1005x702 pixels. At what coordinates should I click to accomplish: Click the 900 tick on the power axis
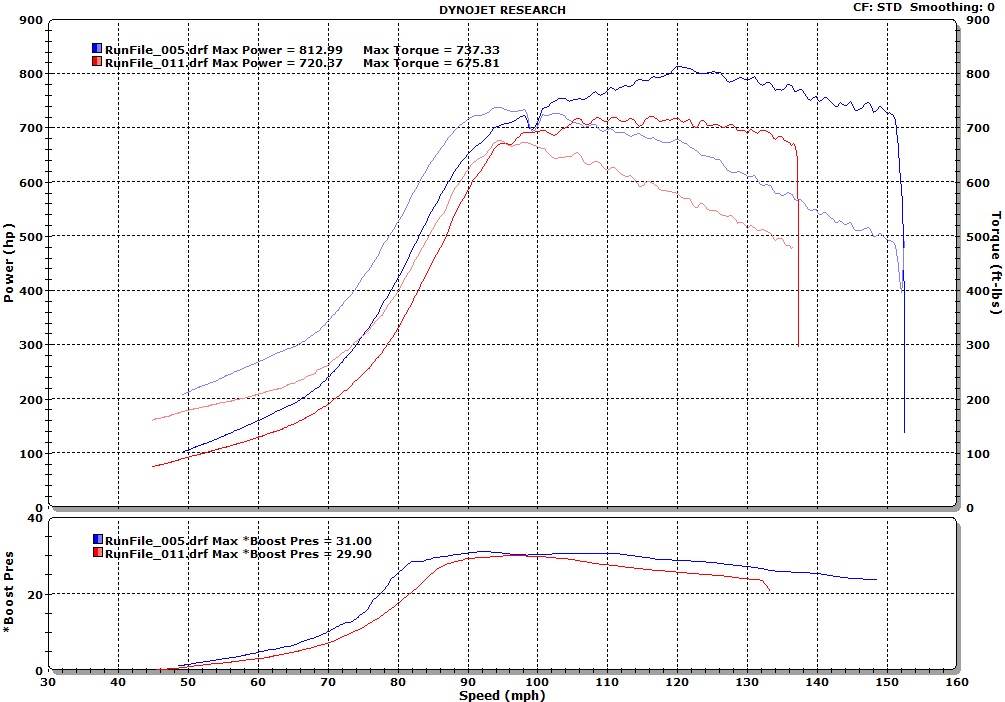30,20
